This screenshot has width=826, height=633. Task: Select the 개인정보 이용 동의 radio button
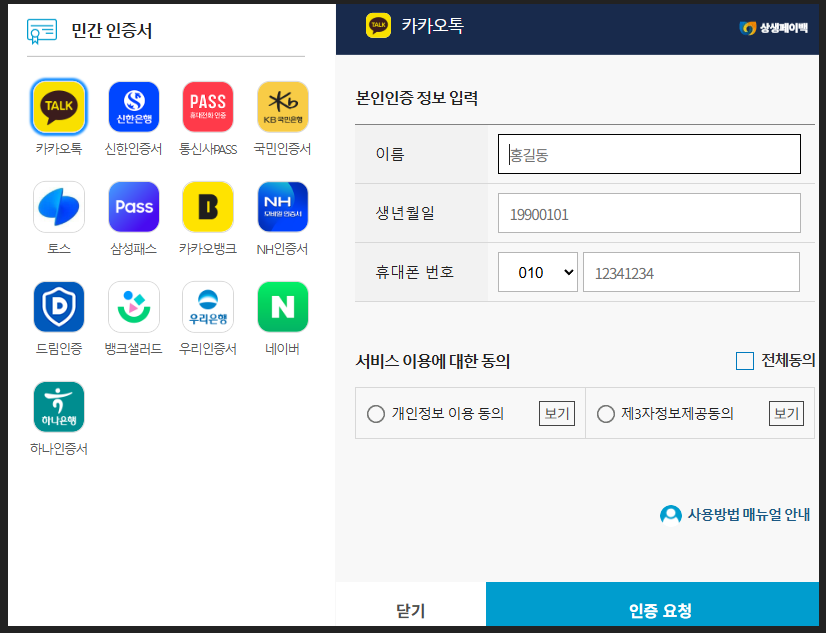(376, 414)
